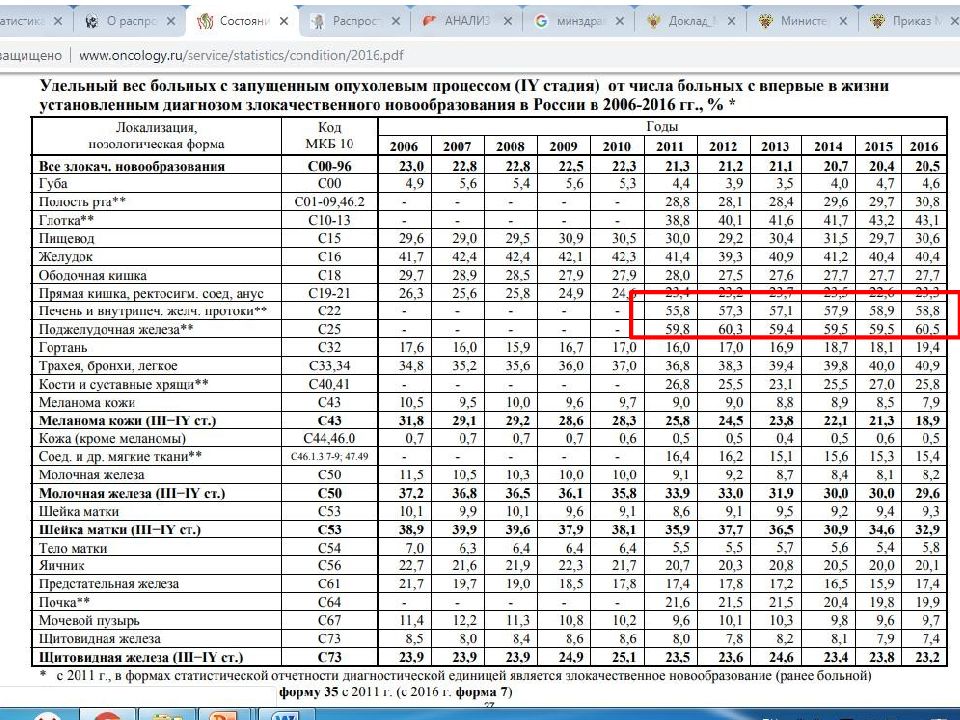Click the 2016 value '40,9' for Трахея, бронхи
This screenshot has width=960, height=720.
[927, 366]
